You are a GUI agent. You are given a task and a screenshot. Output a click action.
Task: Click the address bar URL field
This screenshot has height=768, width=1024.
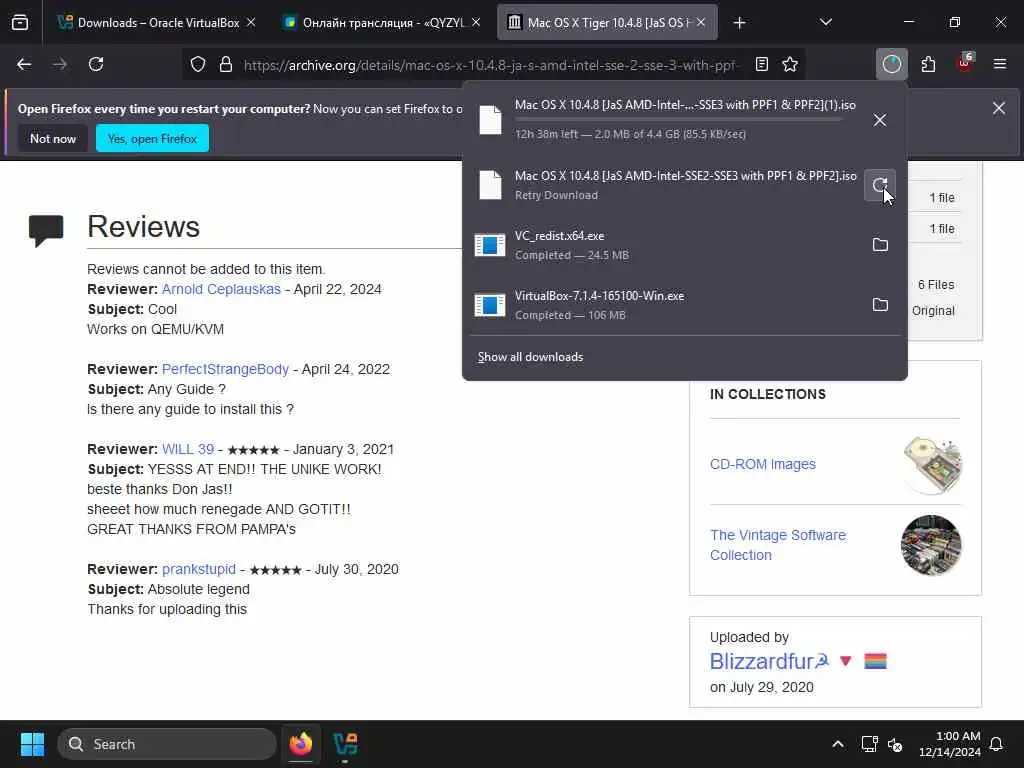point(492,65)
